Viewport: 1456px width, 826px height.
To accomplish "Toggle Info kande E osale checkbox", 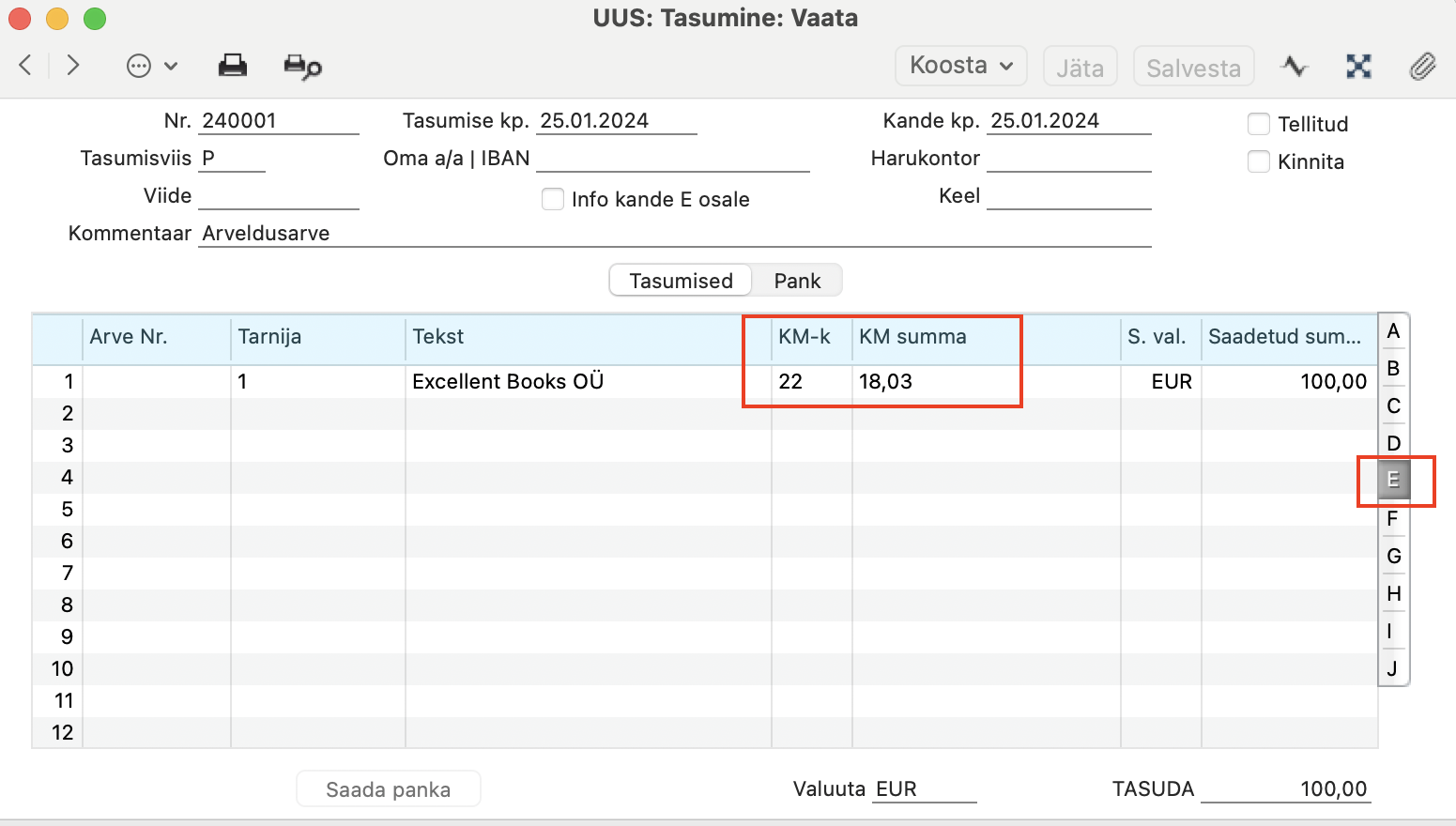I will [x=553, y=199].
